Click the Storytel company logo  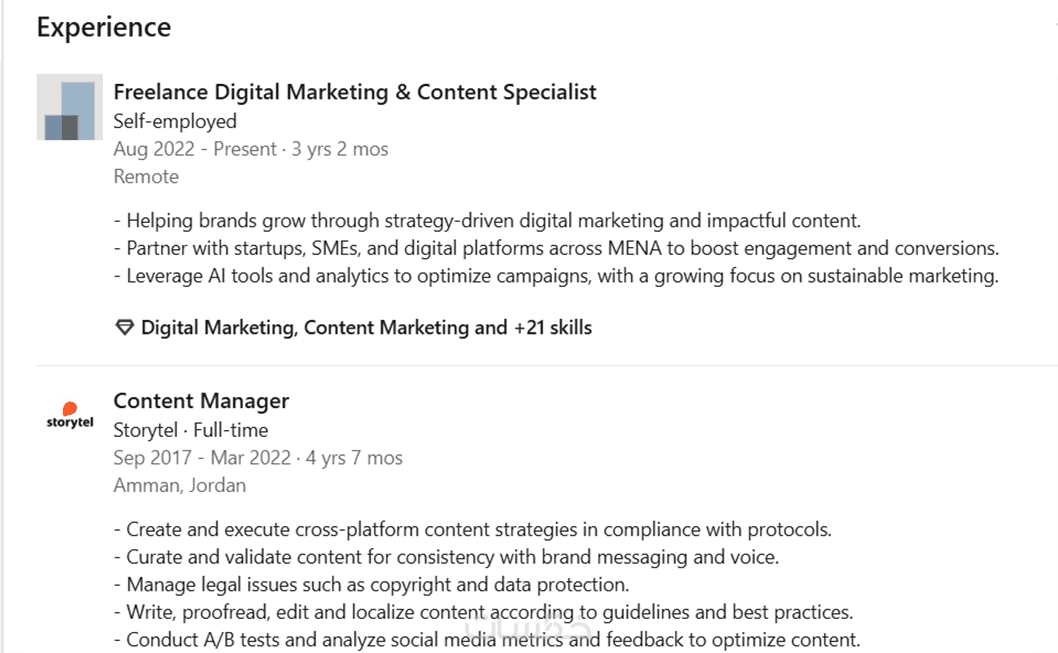pos(69,416)
